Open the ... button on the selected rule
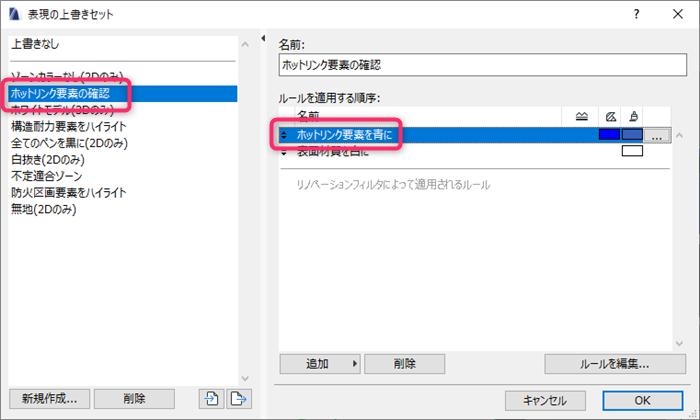This screenshot has height=420, width=700. [657, 135]
